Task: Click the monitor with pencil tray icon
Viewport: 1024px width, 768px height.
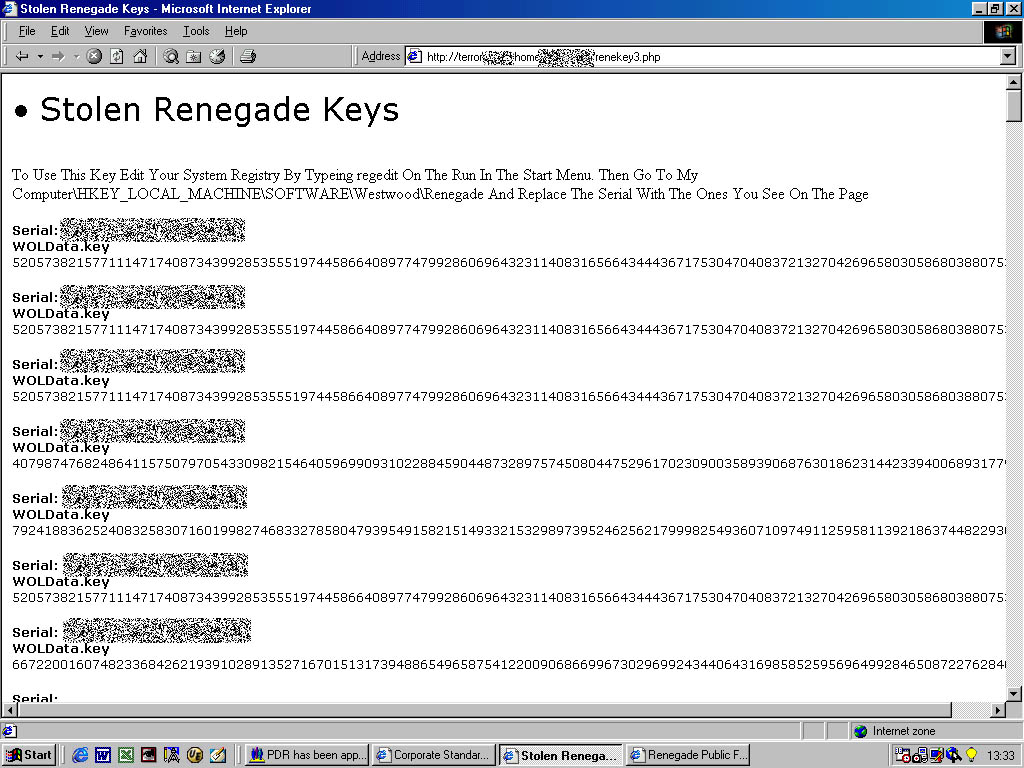Action: tap(937, 755)
